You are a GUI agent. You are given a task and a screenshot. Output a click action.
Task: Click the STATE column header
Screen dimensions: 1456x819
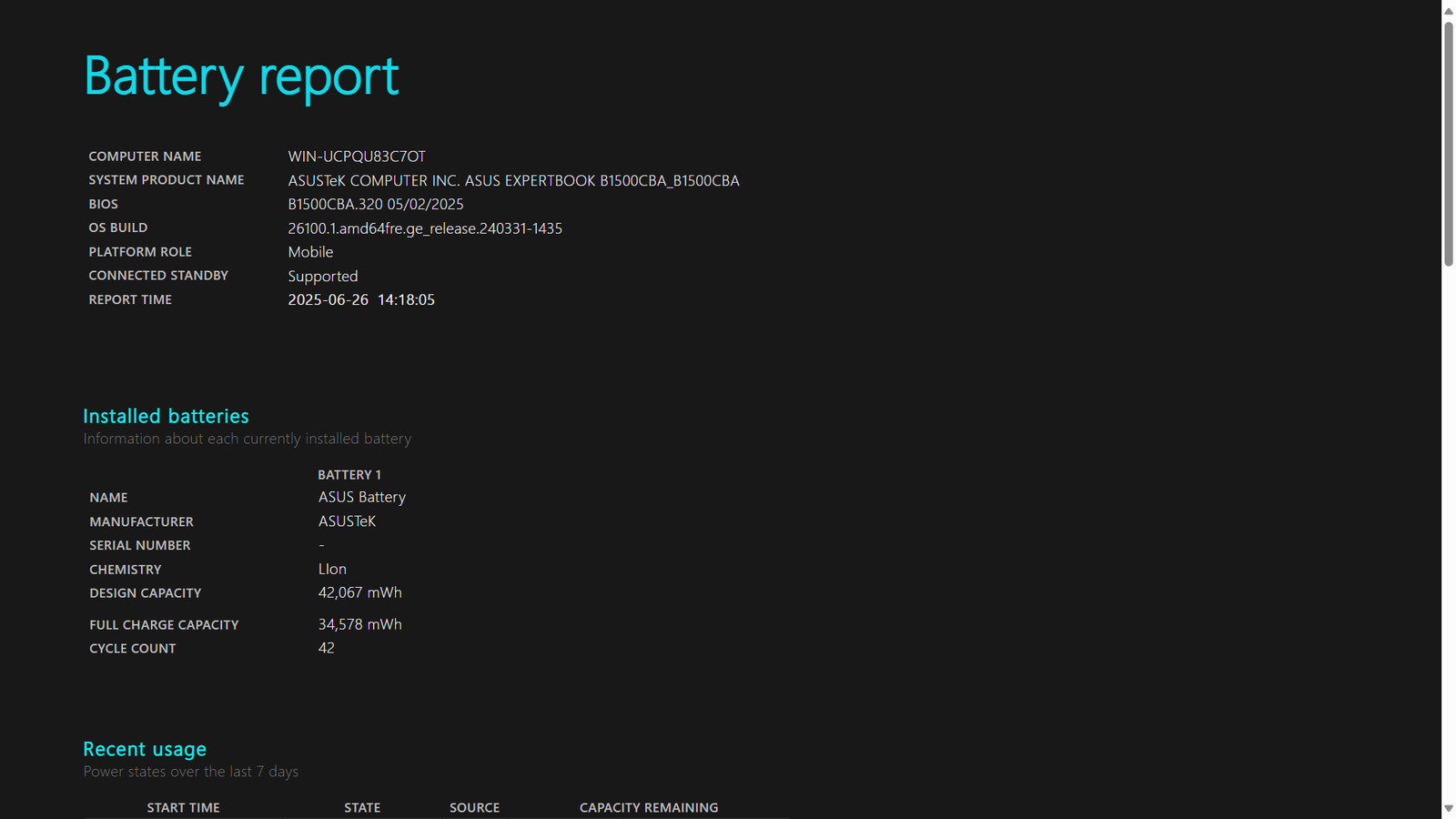click(362, 808)
